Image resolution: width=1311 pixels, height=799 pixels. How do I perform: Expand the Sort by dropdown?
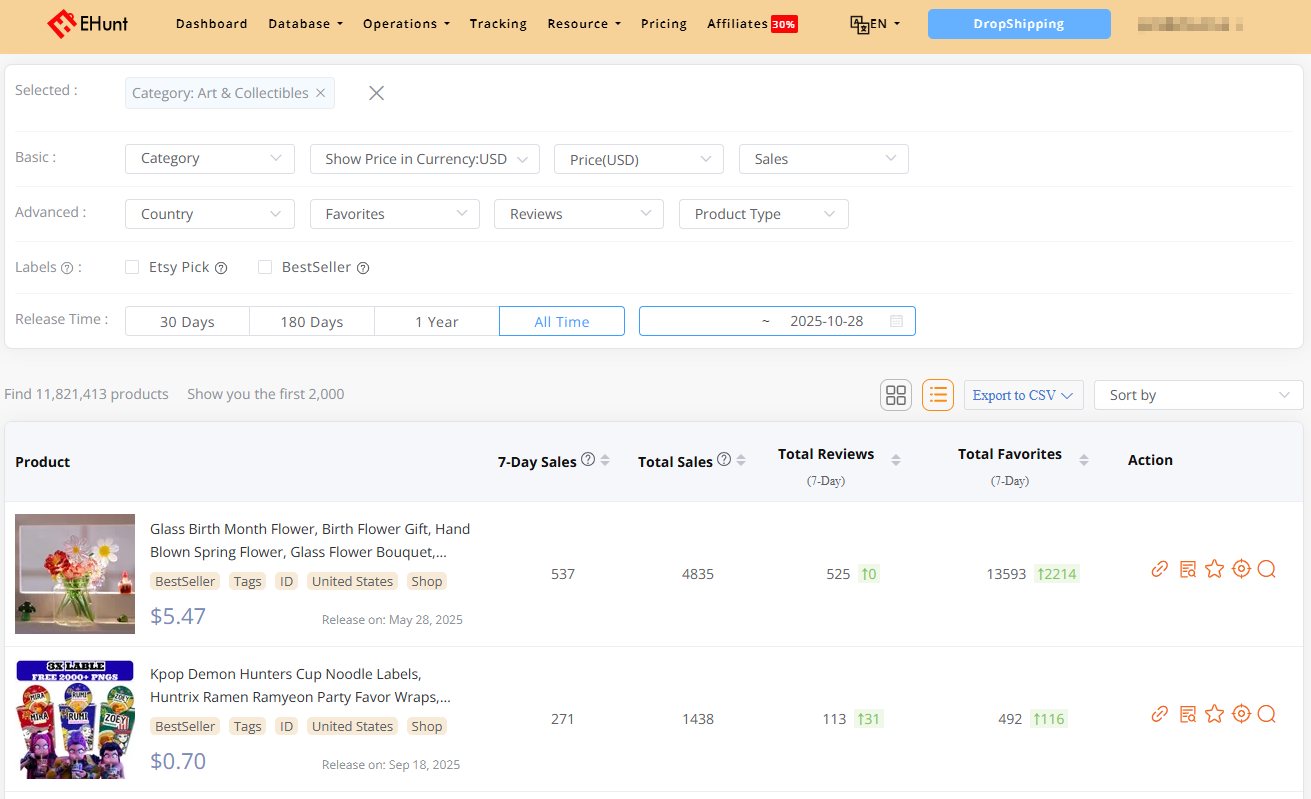(1197, 394)
